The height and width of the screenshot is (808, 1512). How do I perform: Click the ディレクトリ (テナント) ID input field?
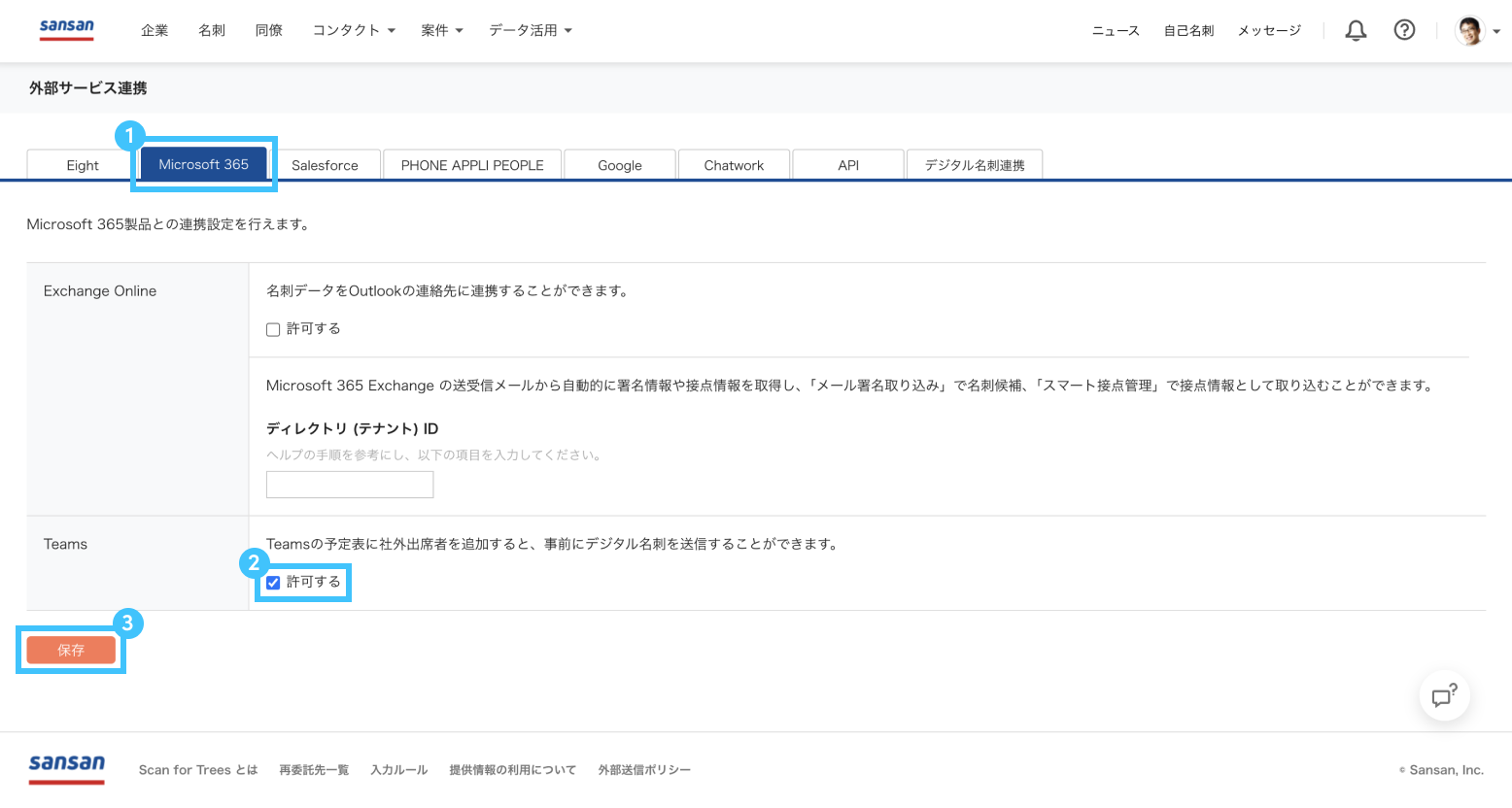[350, 485]
